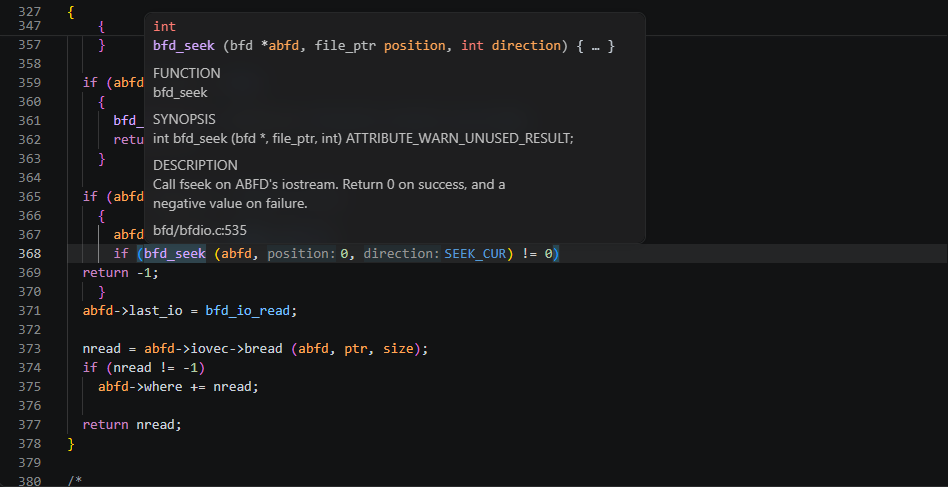Screen dimensions: 948x487
Task: Click 'position' parameter in tooltip signature
Action: coord(415,45)
